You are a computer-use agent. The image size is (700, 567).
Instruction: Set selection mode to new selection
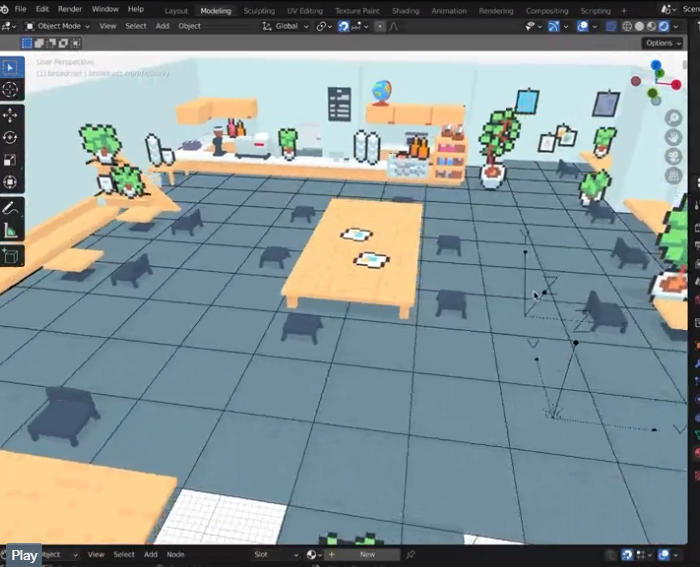click(27, 43)
